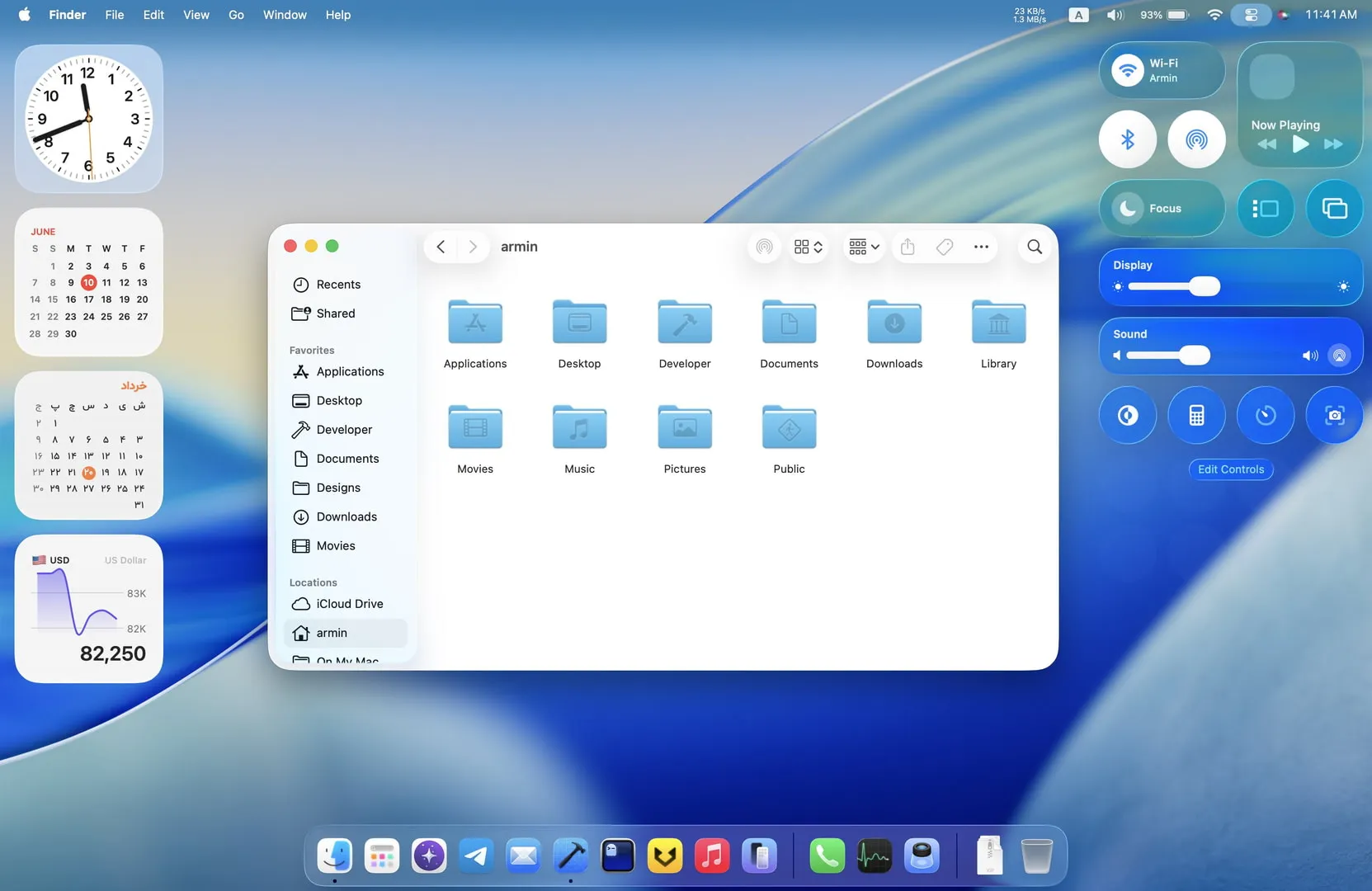Open Calculator from Control Center
This screenshot has width=1372, height=891.
tap(1196, 415)
